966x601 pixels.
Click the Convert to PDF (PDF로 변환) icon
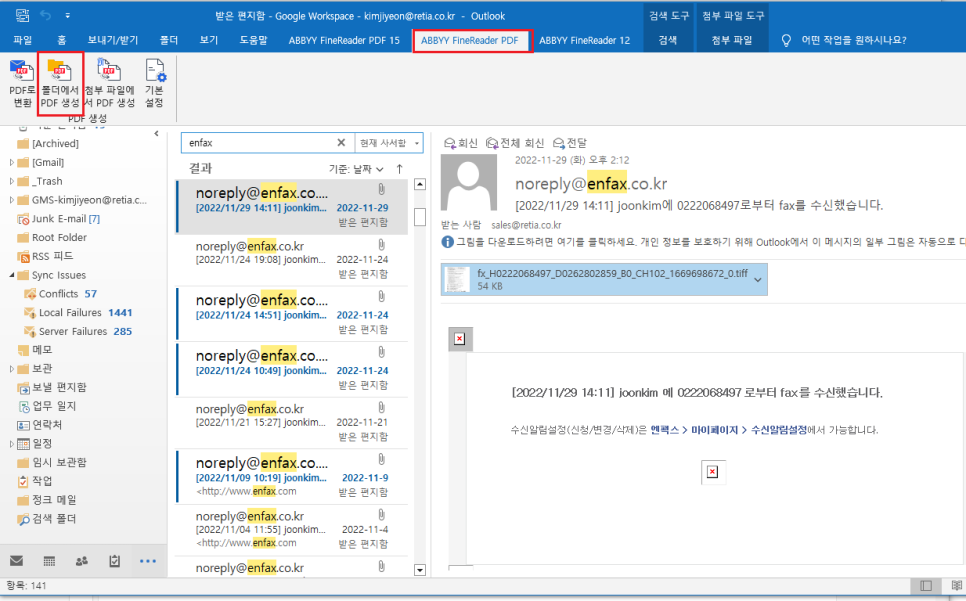[22, 83]
